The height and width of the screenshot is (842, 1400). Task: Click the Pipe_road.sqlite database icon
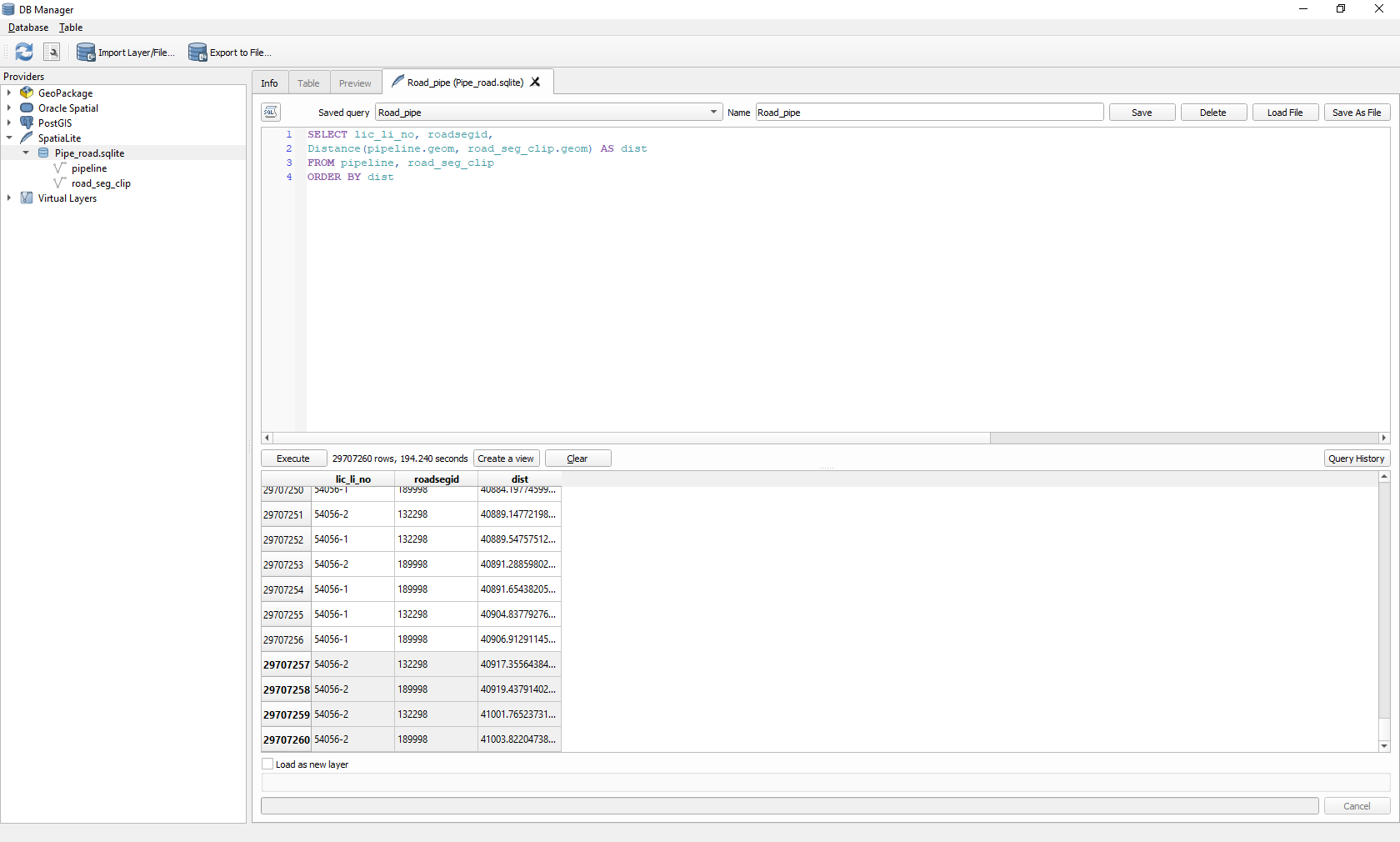coord(43,153)
